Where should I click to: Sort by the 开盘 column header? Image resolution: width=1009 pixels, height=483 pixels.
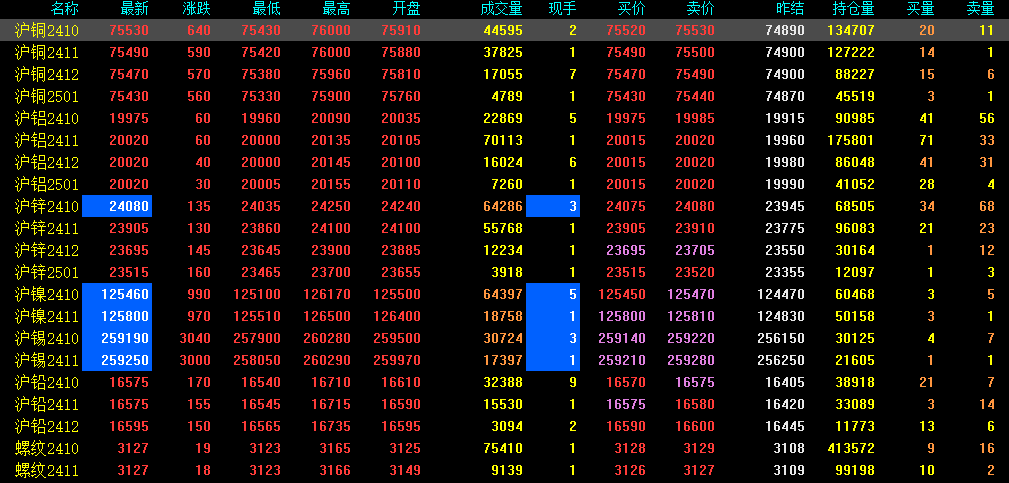point(407,9)
